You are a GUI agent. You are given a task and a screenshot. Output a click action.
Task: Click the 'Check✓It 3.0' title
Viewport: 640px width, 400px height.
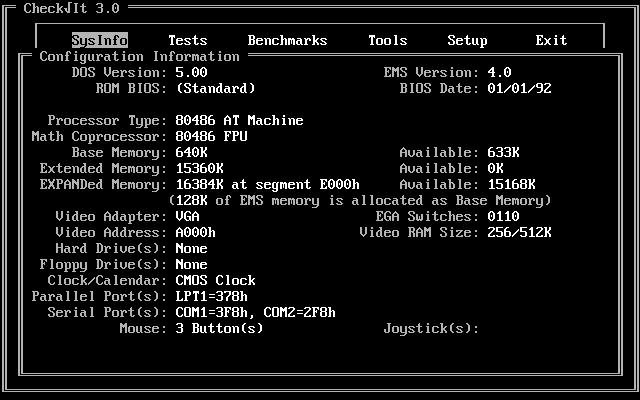coord(71,8)
